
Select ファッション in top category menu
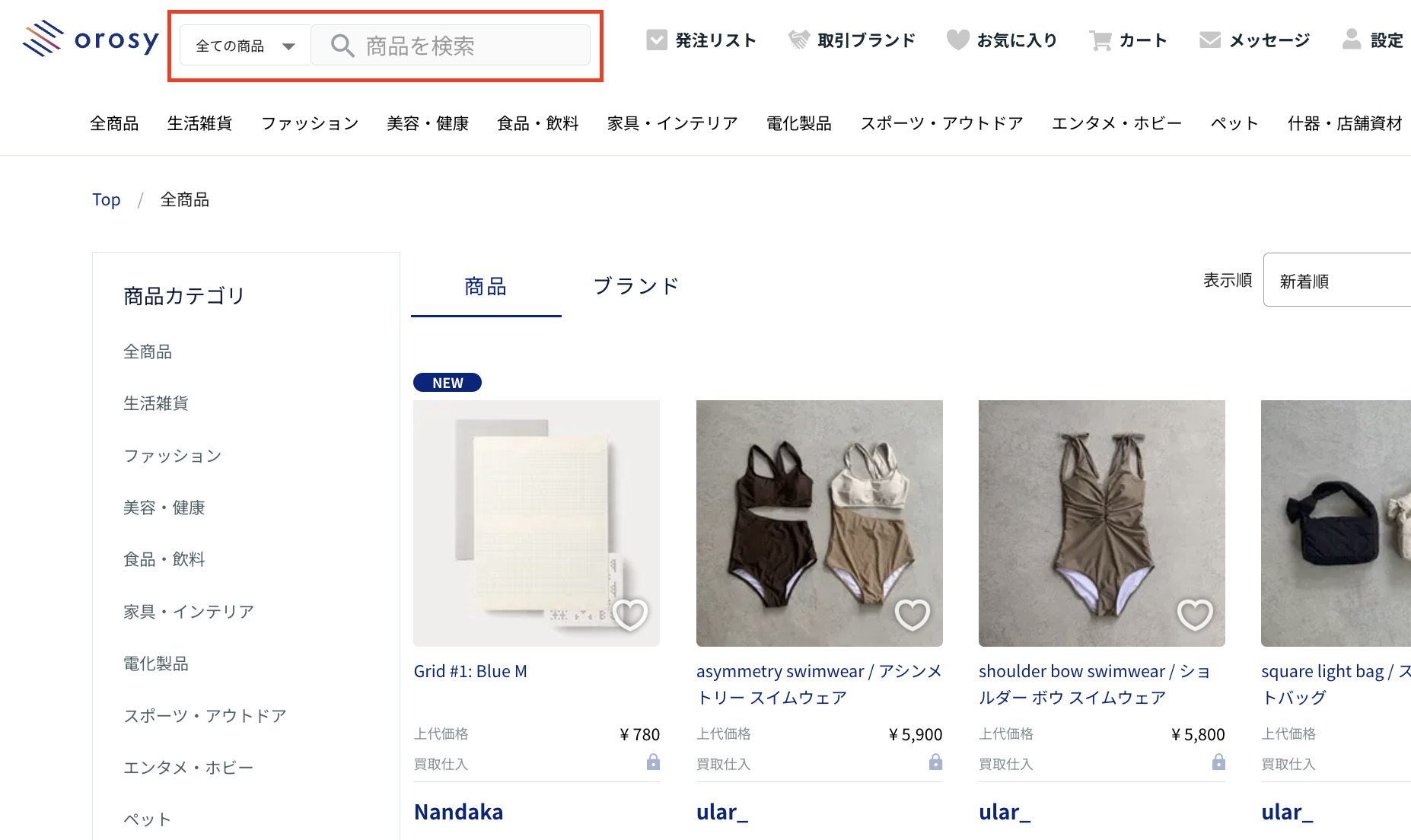click(309, 123)
